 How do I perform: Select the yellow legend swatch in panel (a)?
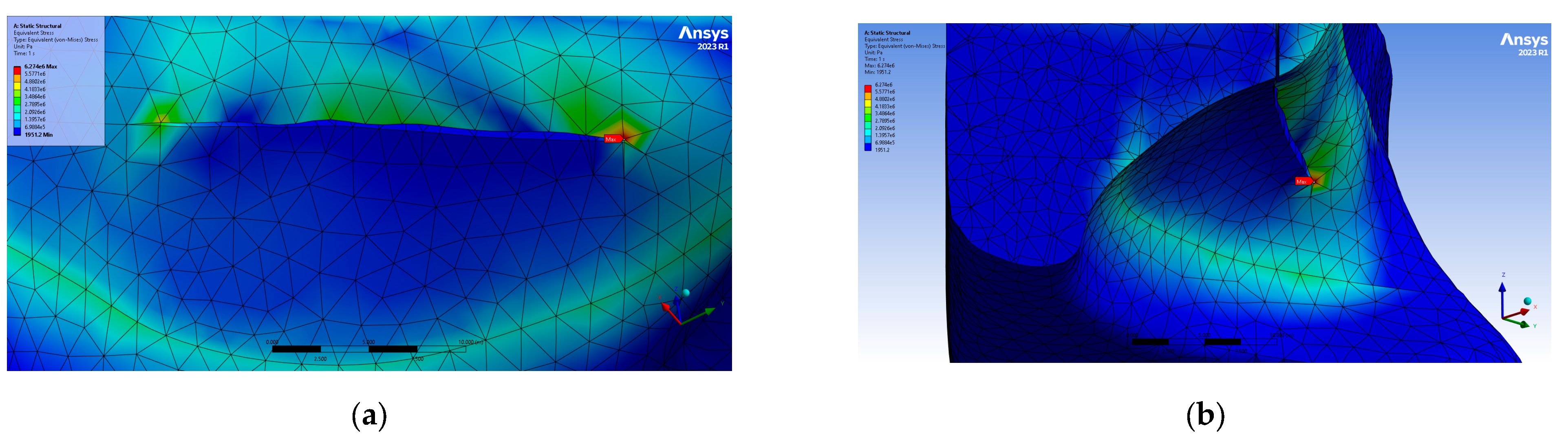pos(17,86)
